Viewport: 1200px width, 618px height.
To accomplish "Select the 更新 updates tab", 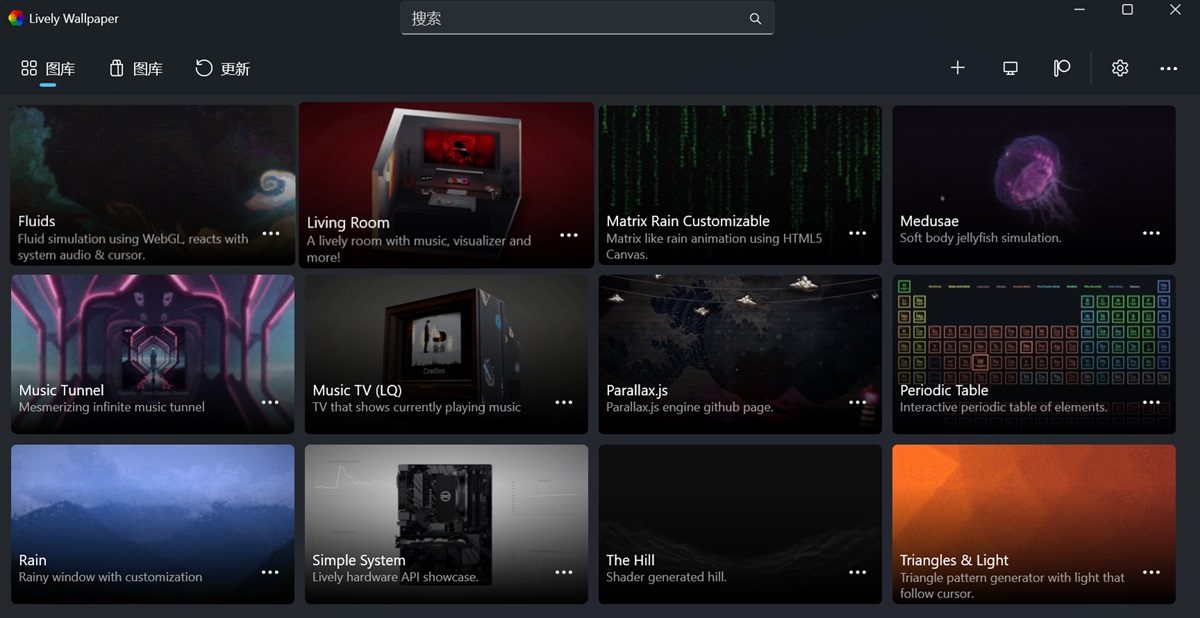I will tap(222, 69).
